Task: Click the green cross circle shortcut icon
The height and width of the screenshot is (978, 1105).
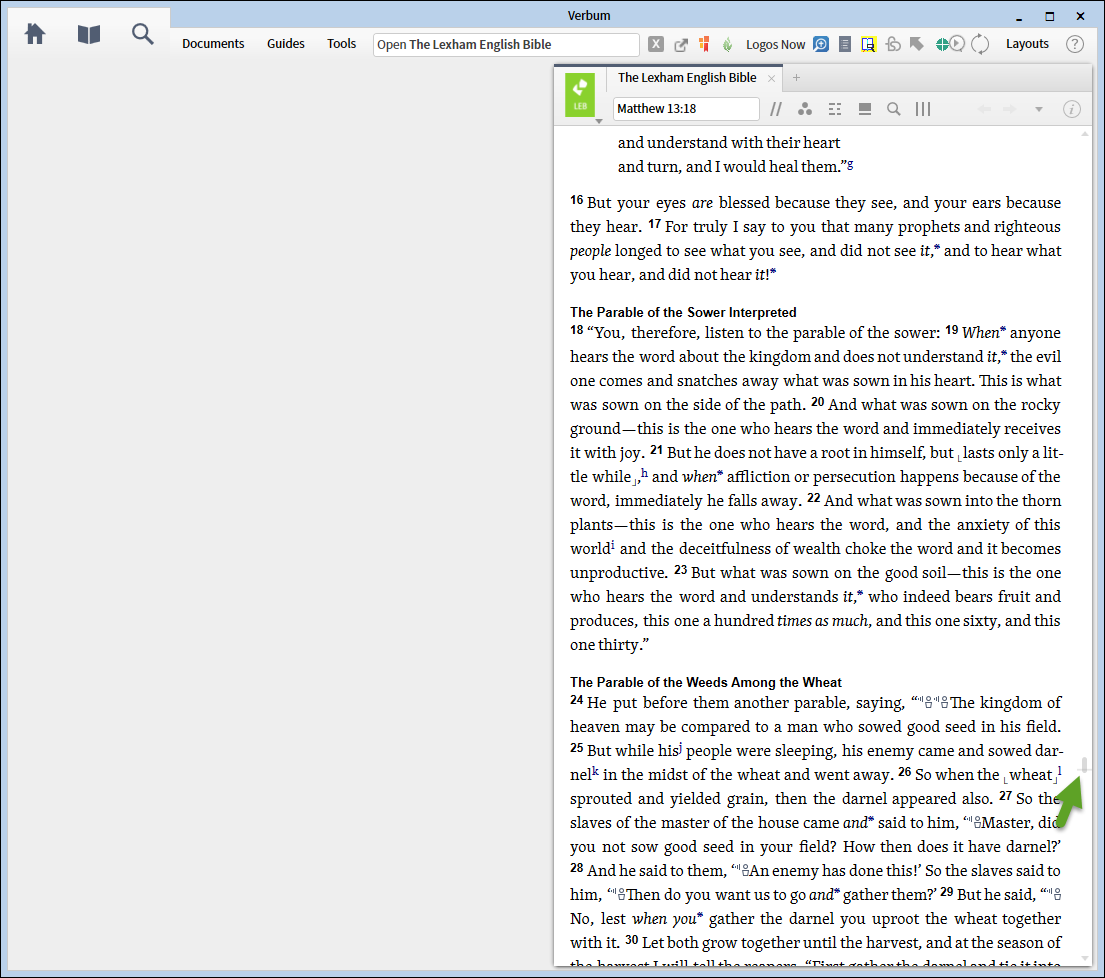Action: pos(942,44)
